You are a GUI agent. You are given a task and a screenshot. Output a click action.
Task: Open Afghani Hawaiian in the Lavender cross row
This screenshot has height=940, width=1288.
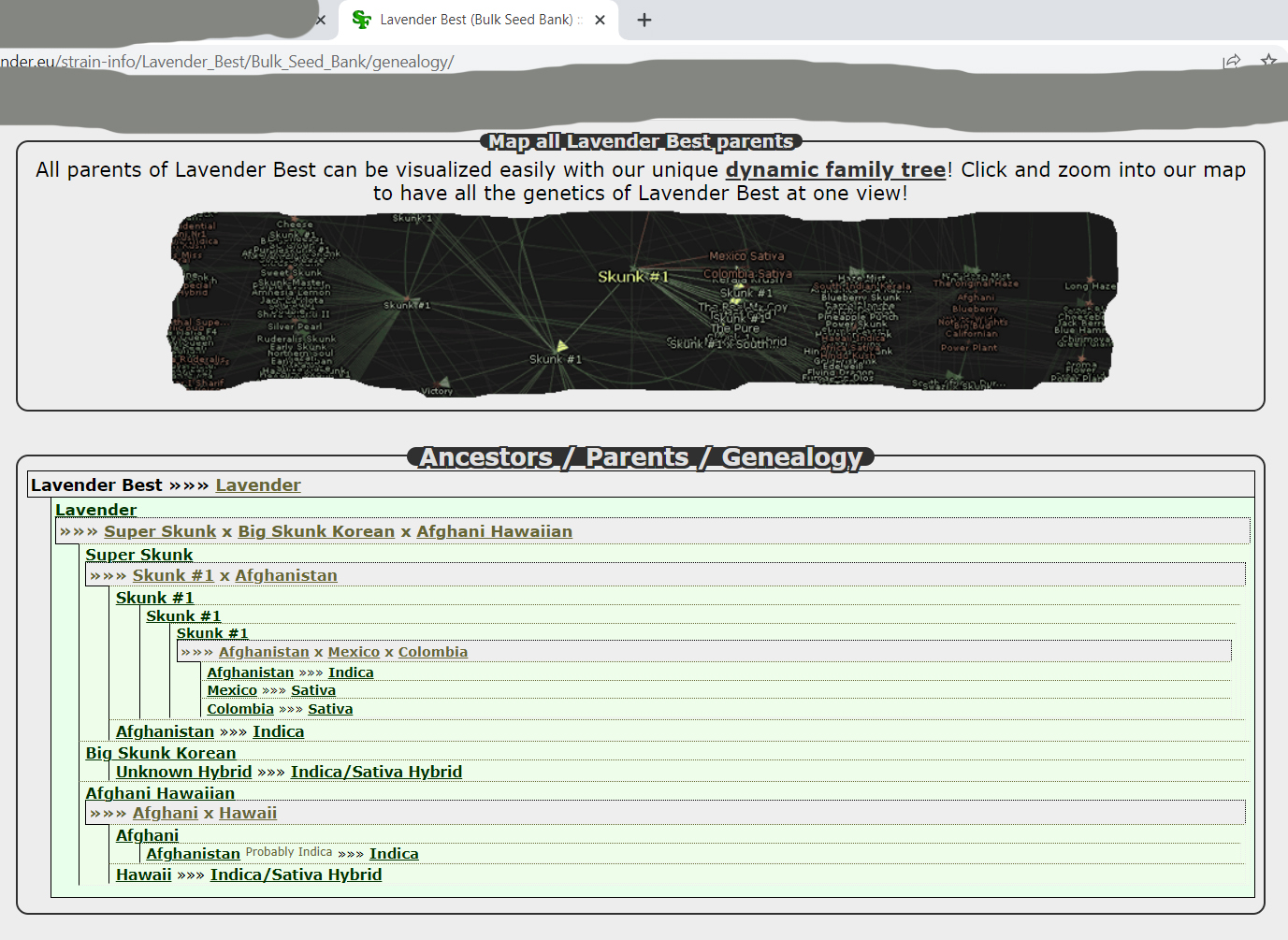point(494,531)
